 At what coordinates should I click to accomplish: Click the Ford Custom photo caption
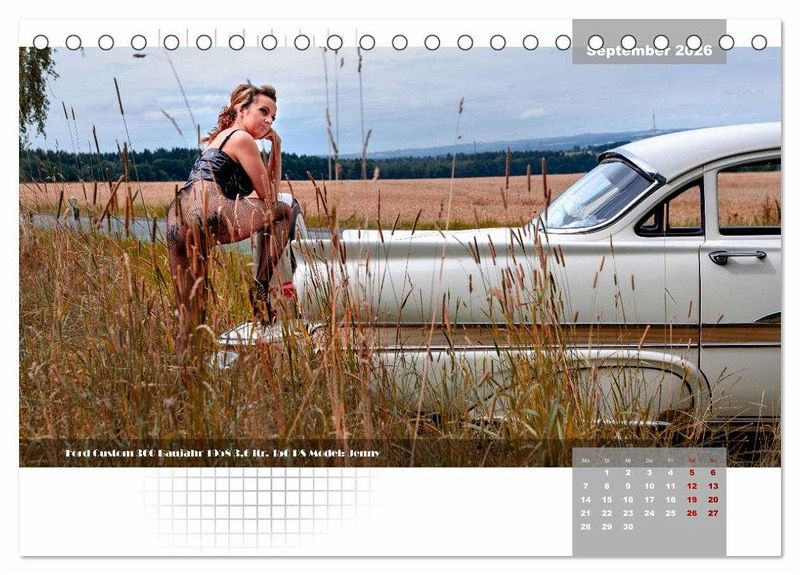222,453
